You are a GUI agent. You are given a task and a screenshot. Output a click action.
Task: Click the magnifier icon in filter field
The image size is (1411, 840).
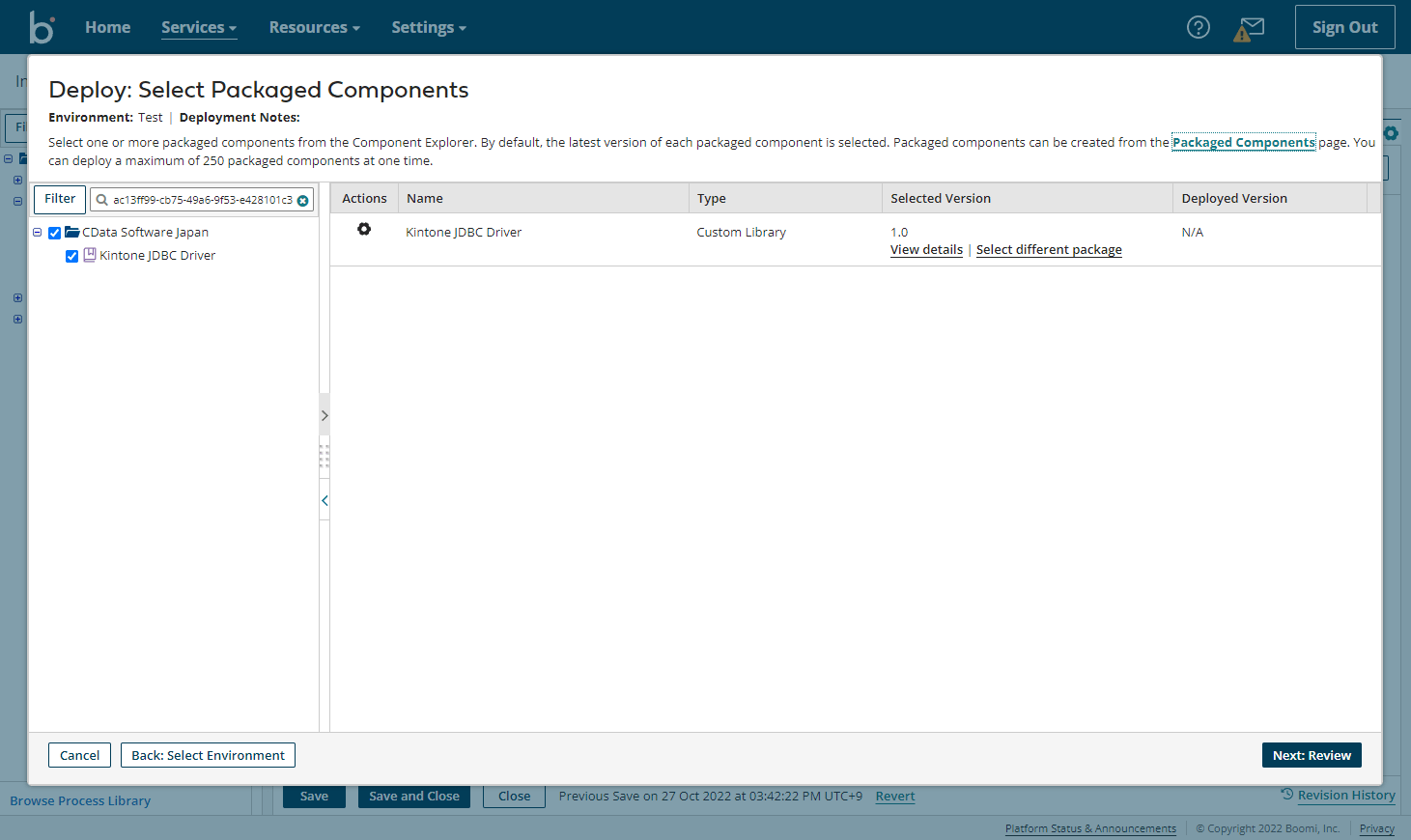[101, 200]
